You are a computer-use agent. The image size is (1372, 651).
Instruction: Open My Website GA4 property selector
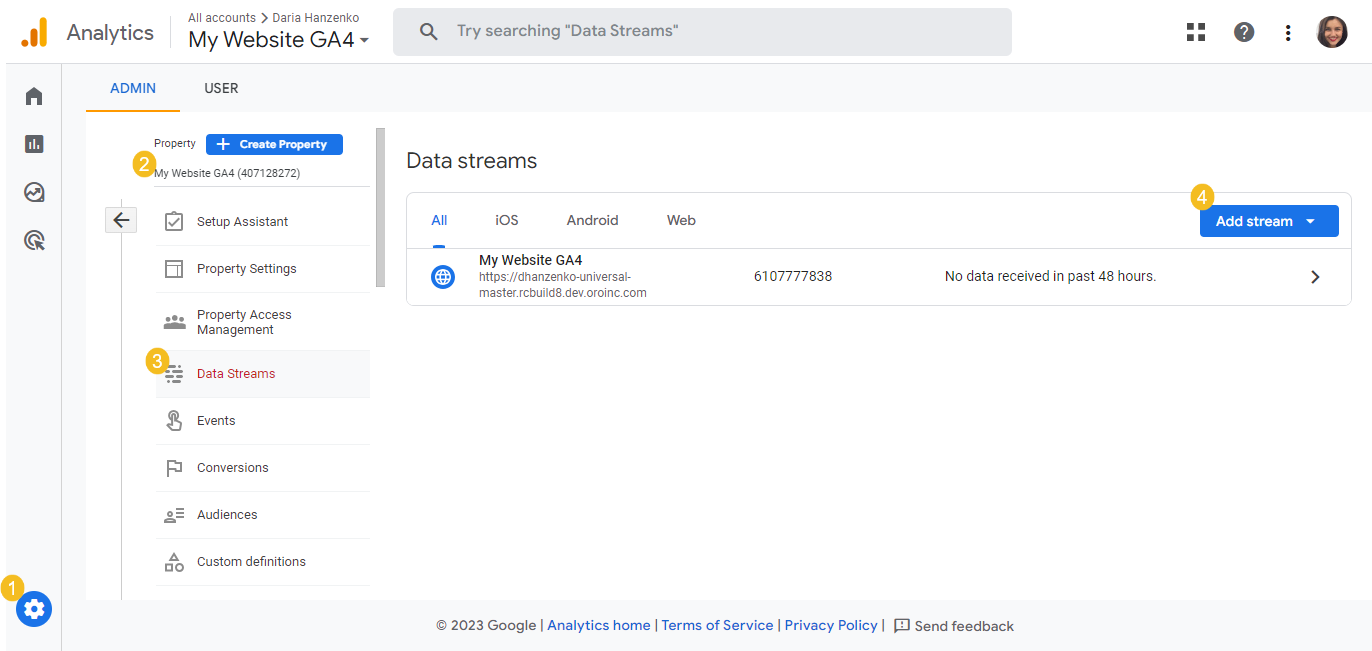279,40
